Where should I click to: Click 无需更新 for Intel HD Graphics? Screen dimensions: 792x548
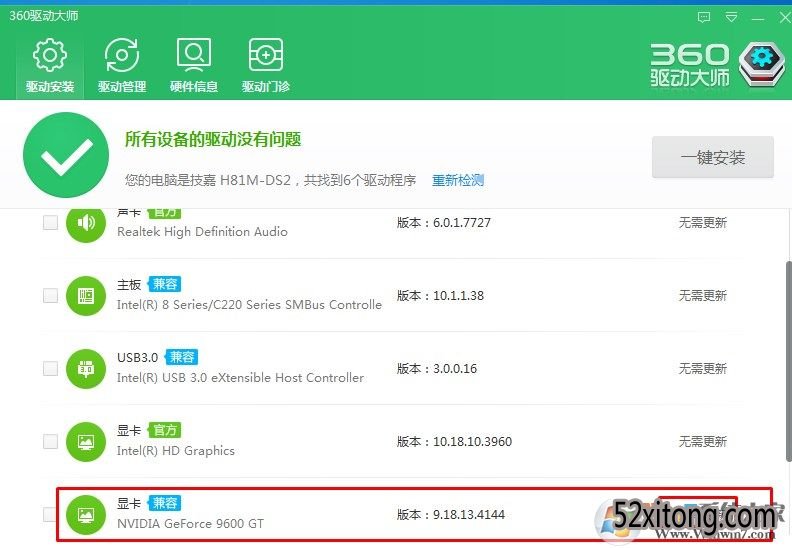(703, 442)
